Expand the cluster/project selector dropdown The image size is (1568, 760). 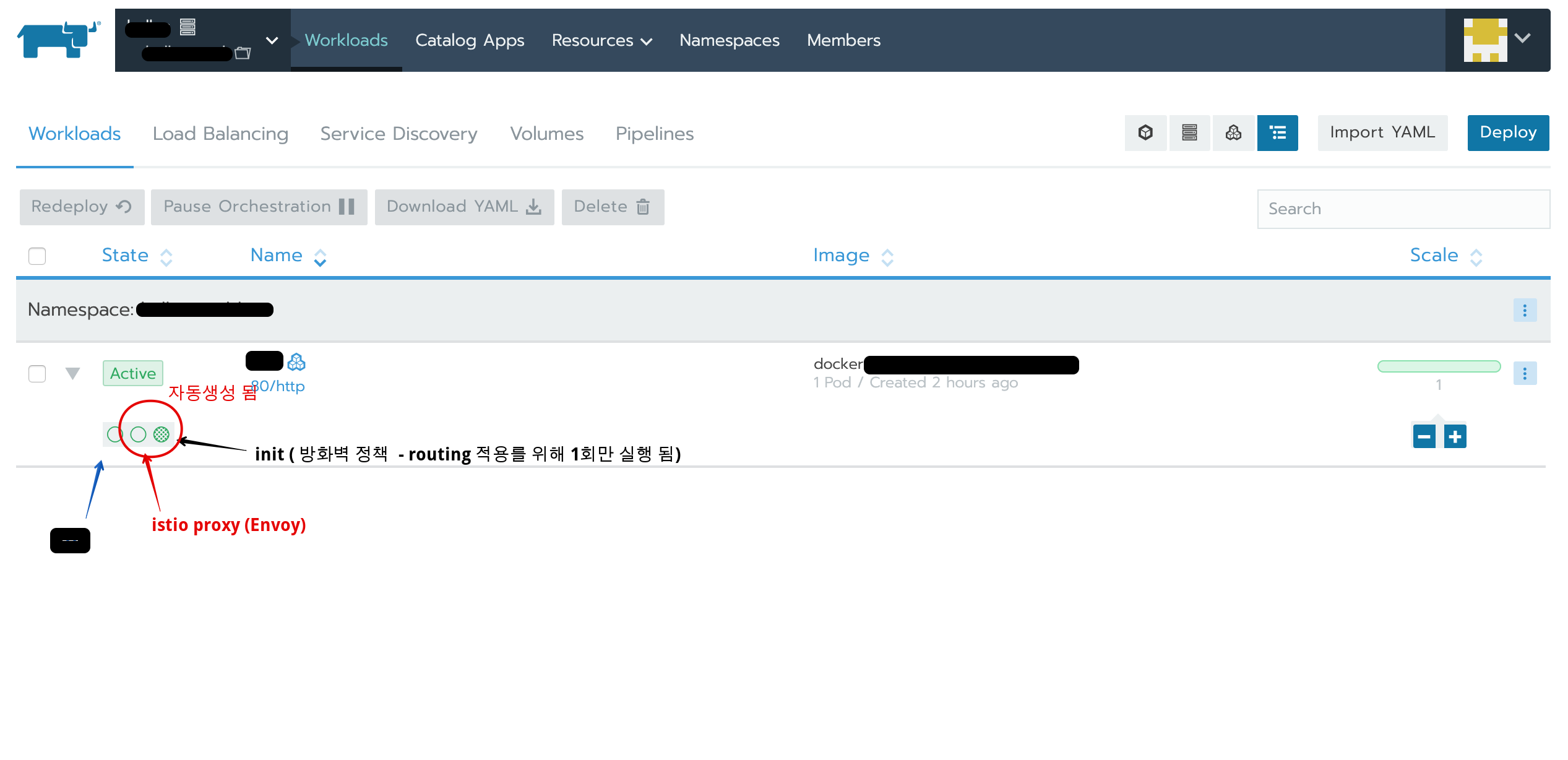coord(271,40)
